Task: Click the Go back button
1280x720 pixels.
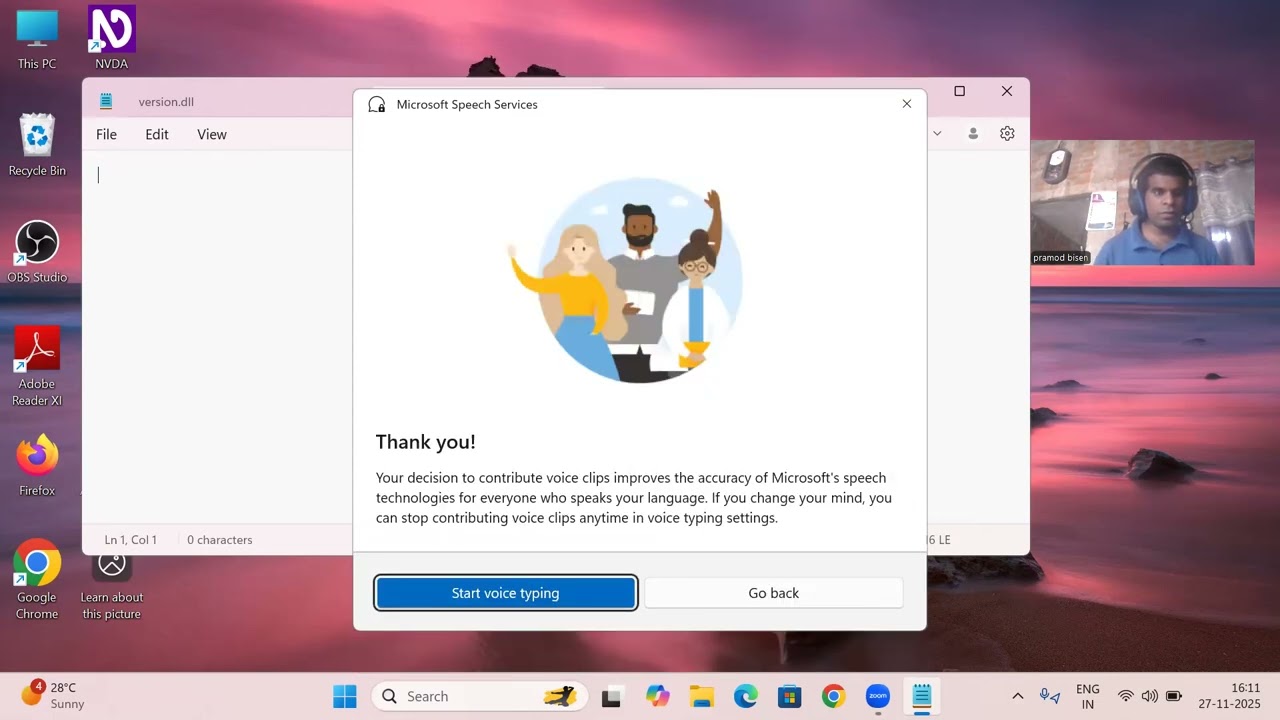Action: pos(774,593)
